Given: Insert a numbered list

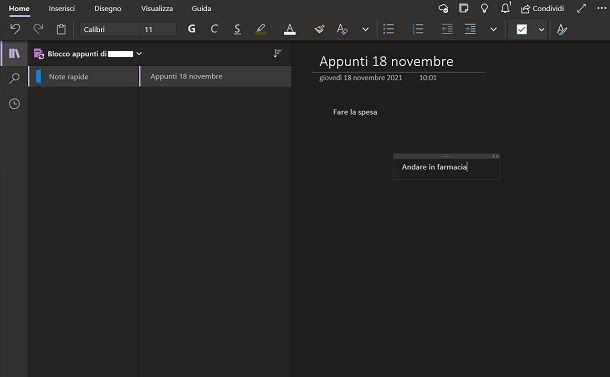Looking at the screenshot, I should (x=417, y=29).
